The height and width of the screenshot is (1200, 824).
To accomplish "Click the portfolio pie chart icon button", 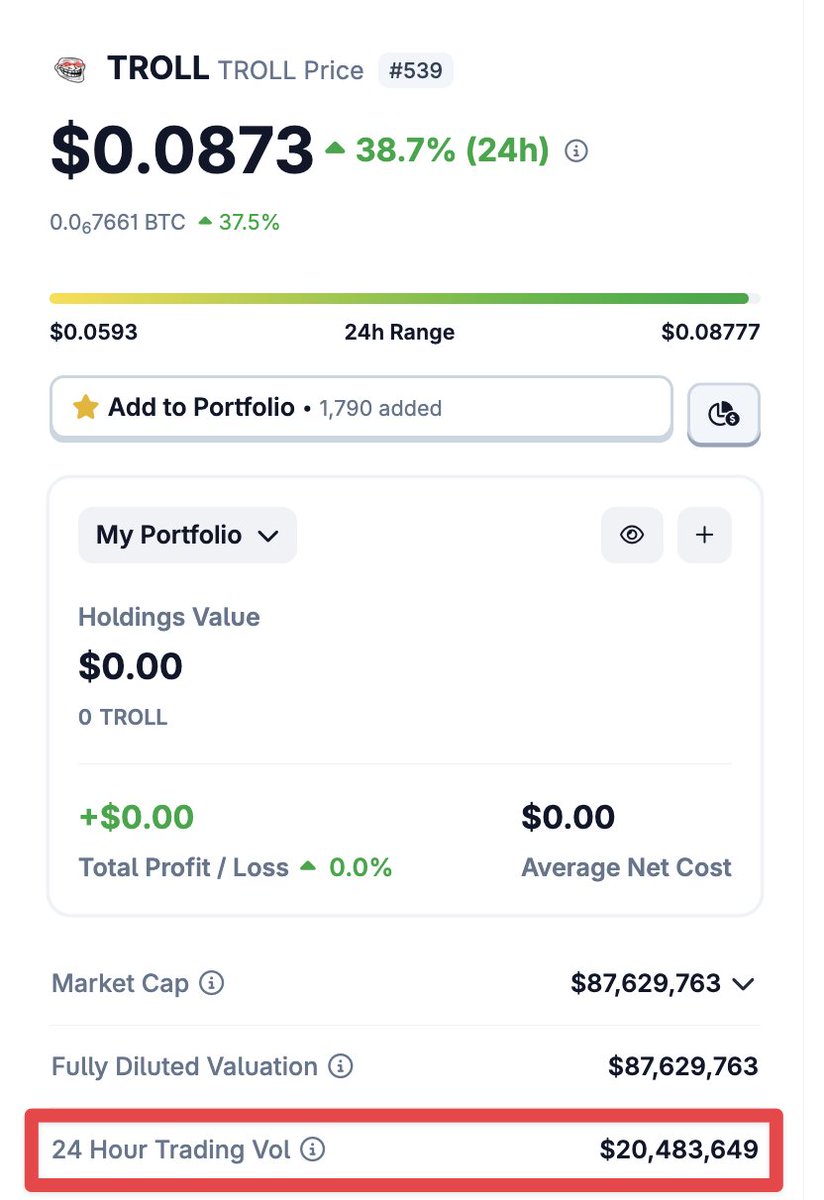I will coord(723,412).
